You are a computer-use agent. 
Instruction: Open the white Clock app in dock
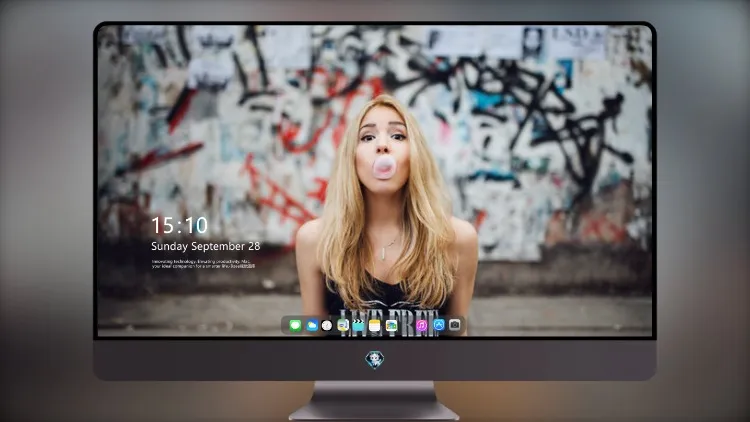tap(327, 326)
